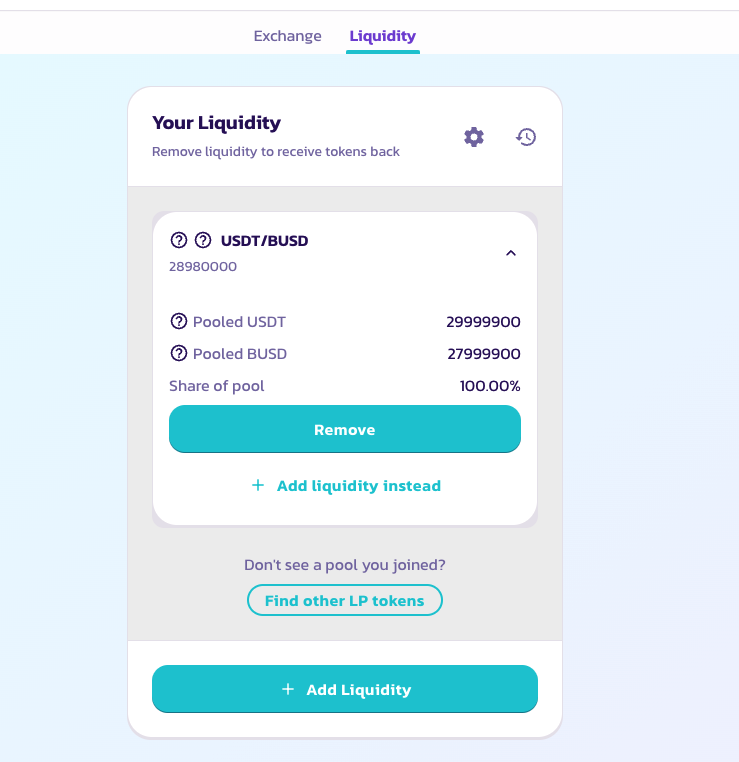Click first token icon beside USDT/BUSD

pyautogui.click(x=179, y=240)
